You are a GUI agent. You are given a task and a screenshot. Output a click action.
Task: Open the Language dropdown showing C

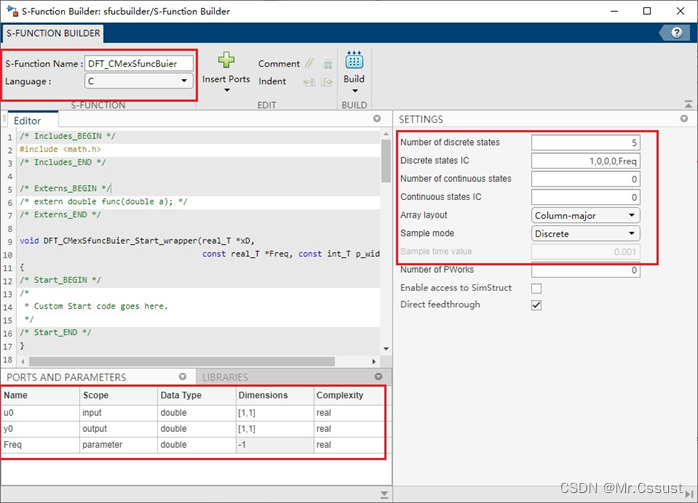point(138,81)
